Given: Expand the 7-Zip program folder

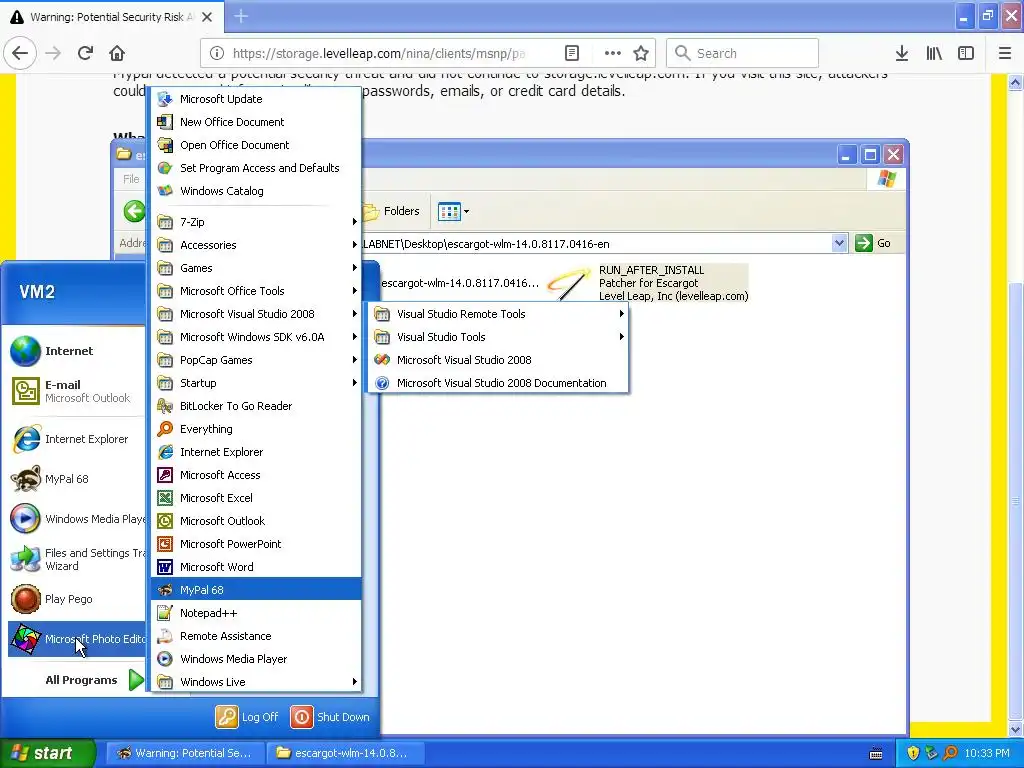Looking at the screenshot, I should point(255,222).
